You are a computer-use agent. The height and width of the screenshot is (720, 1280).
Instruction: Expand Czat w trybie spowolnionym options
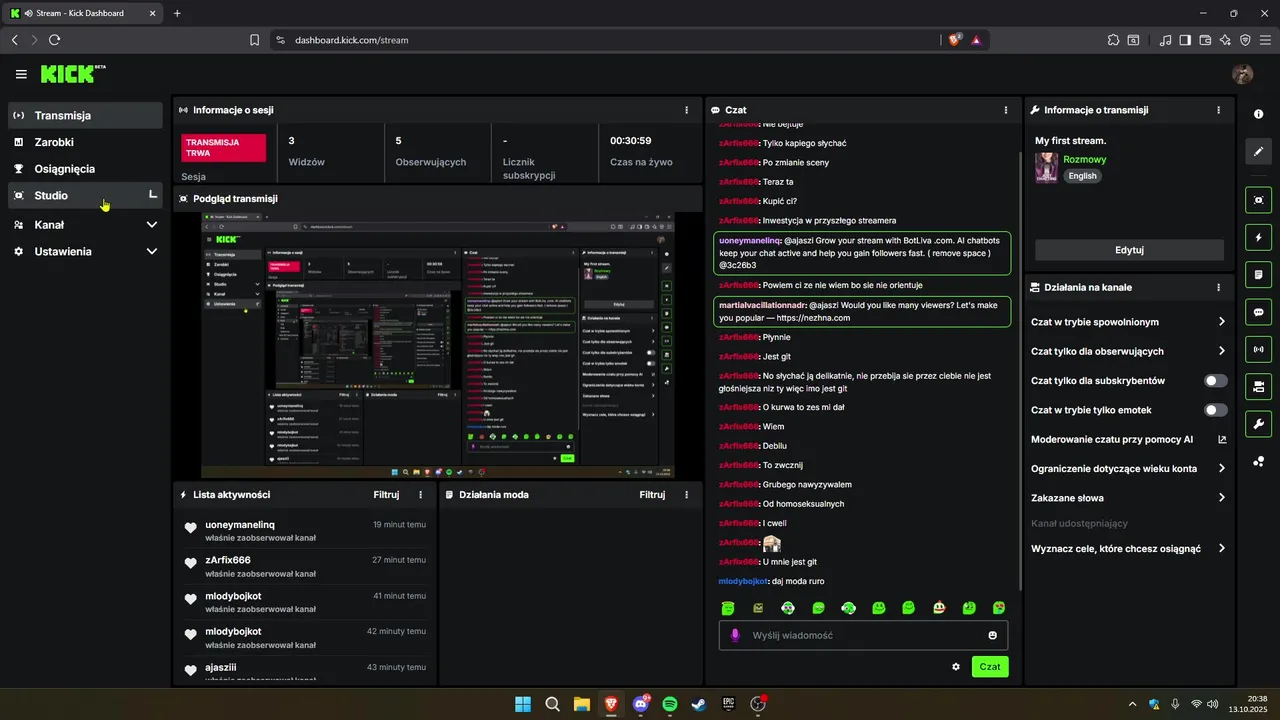click(x=1222, y=322)
